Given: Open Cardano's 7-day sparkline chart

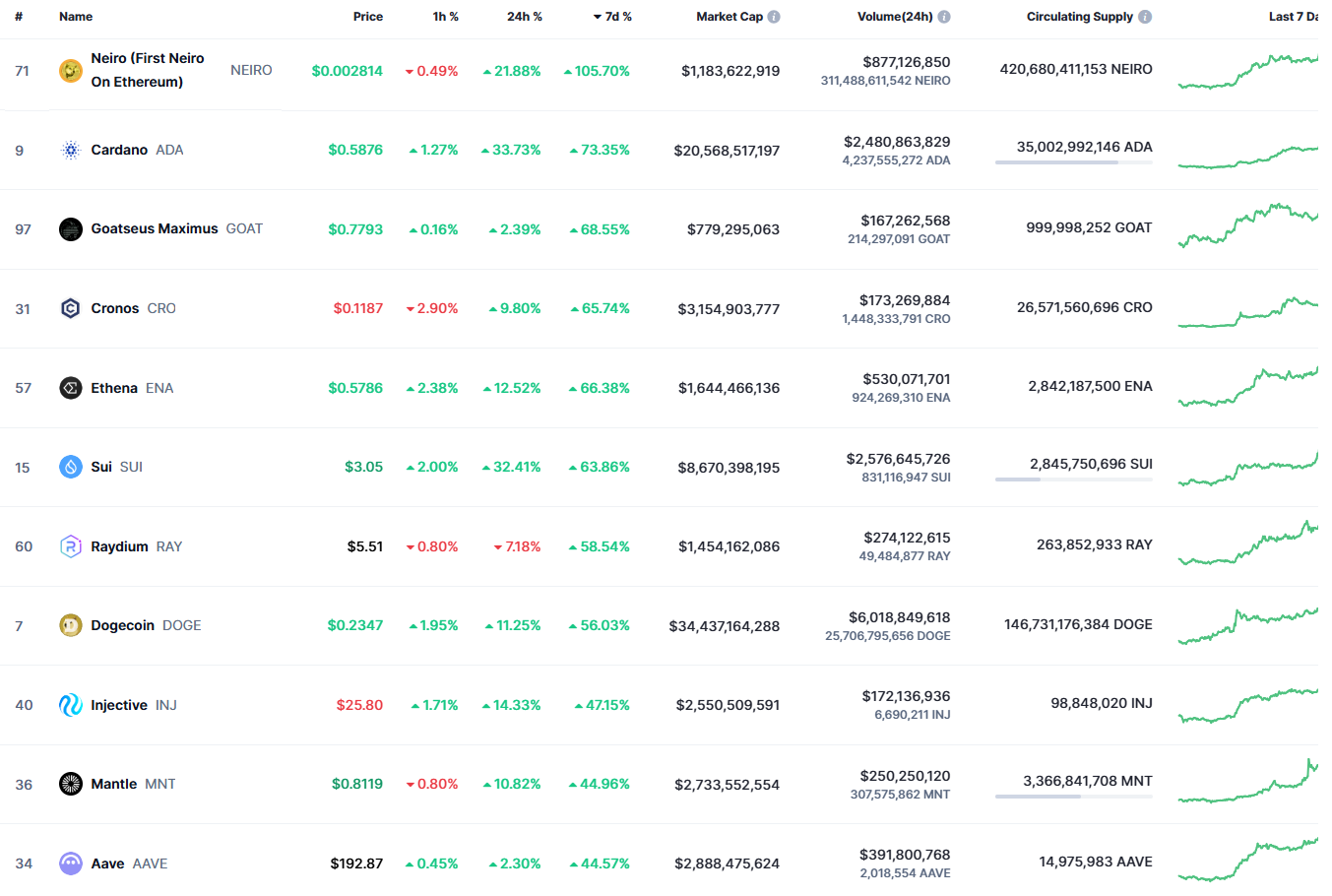Looking at the screenshot, I should (x=1247, y=158).
